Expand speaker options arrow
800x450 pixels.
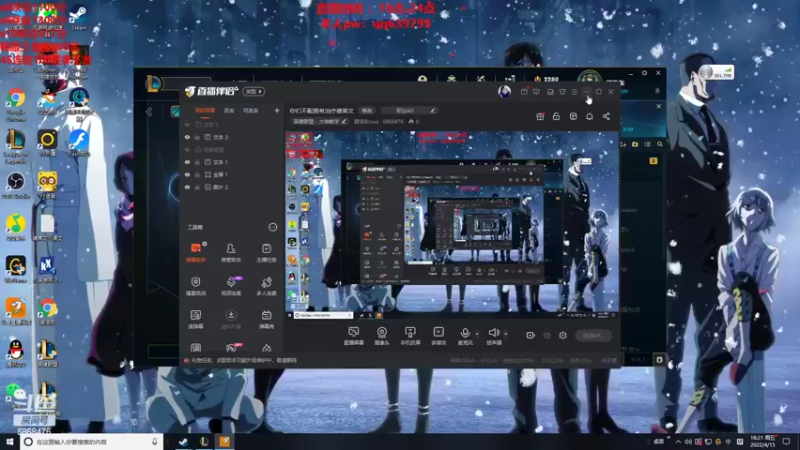506,334
